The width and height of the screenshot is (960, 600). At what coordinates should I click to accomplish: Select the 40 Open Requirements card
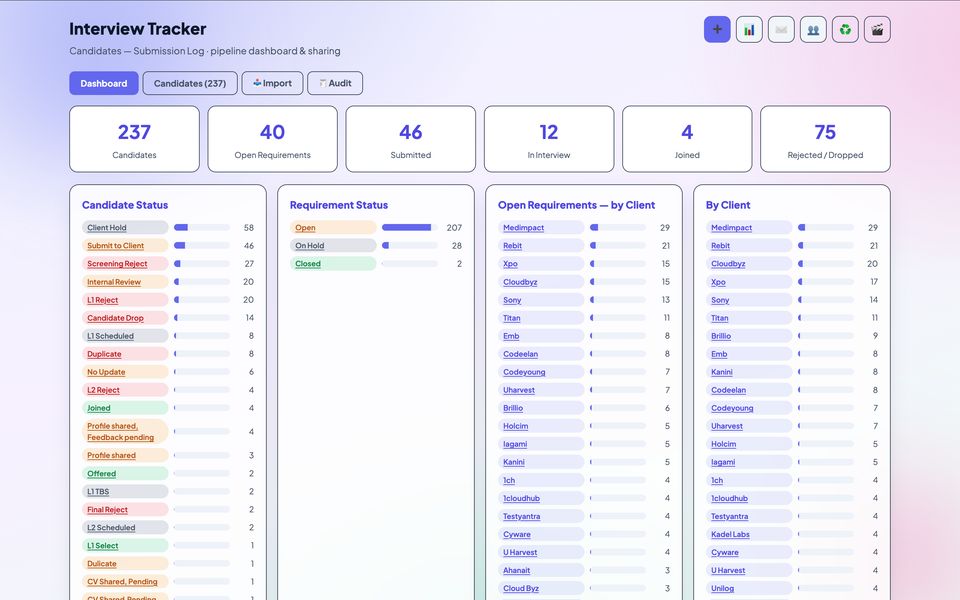pos(272,139)
